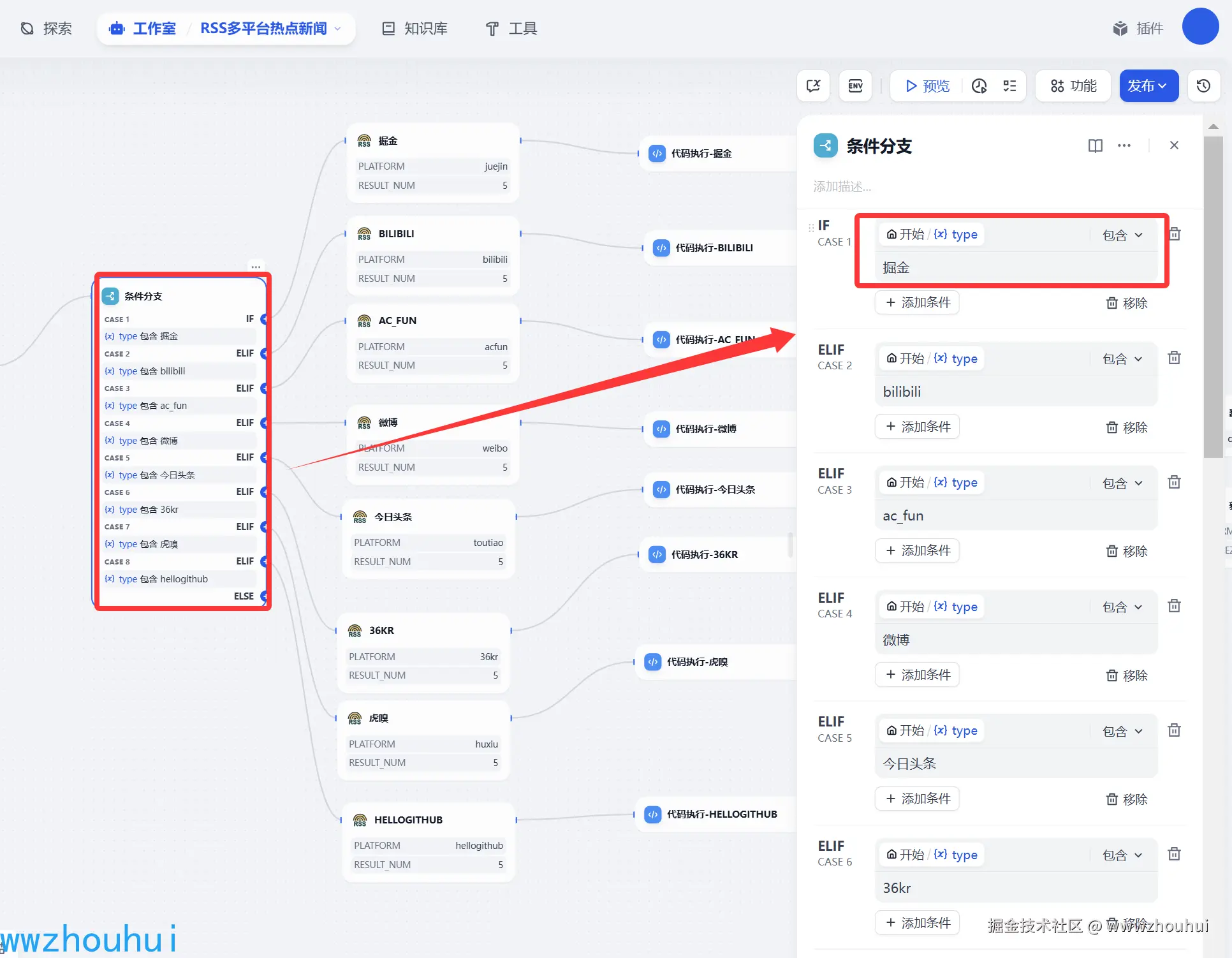
Task: Open the 知识库 knowledge base tab
Action: click(414, 29)
